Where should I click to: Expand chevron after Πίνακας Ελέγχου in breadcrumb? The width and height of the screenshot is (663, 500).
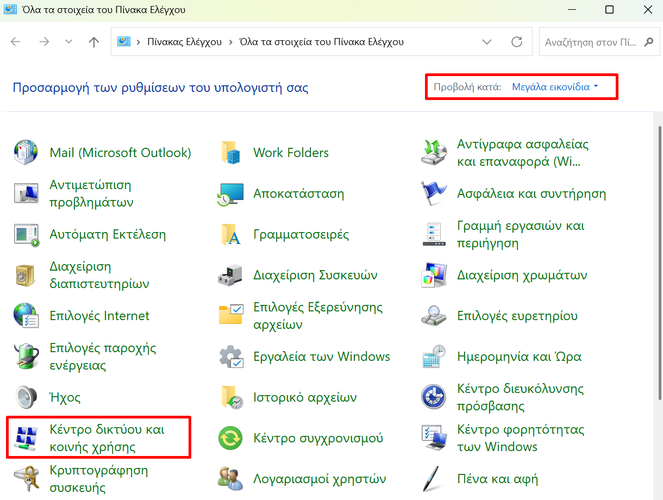tap(230, 42)
